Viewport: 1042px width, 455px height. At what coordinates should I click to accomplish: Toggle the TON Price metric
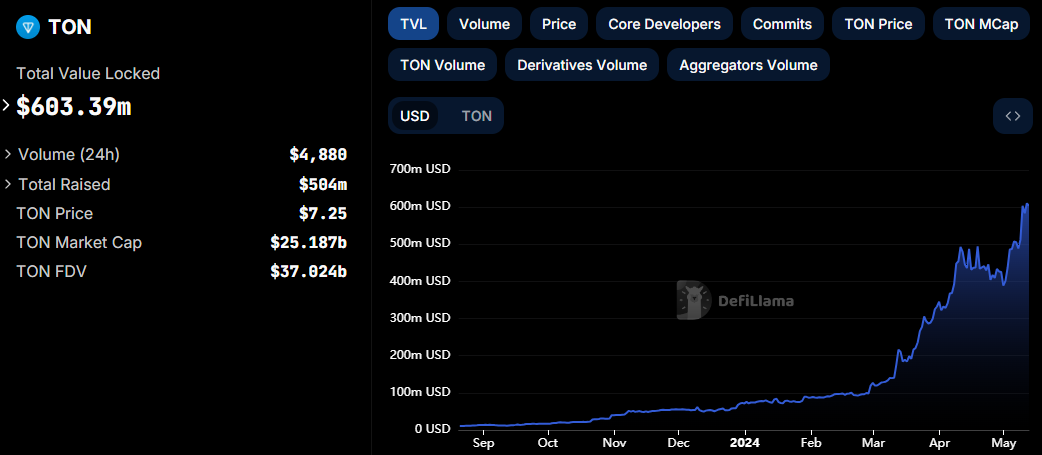click(879, 24)
